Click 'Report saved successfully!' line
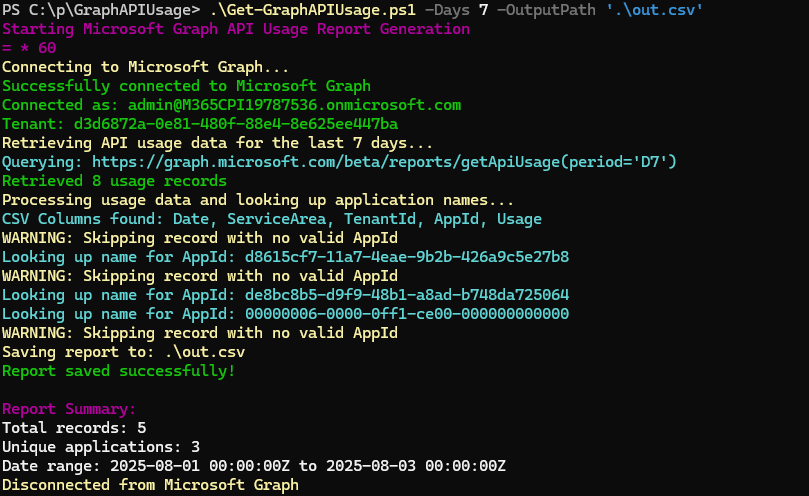 pyautogui.click(x=119, y=371)
